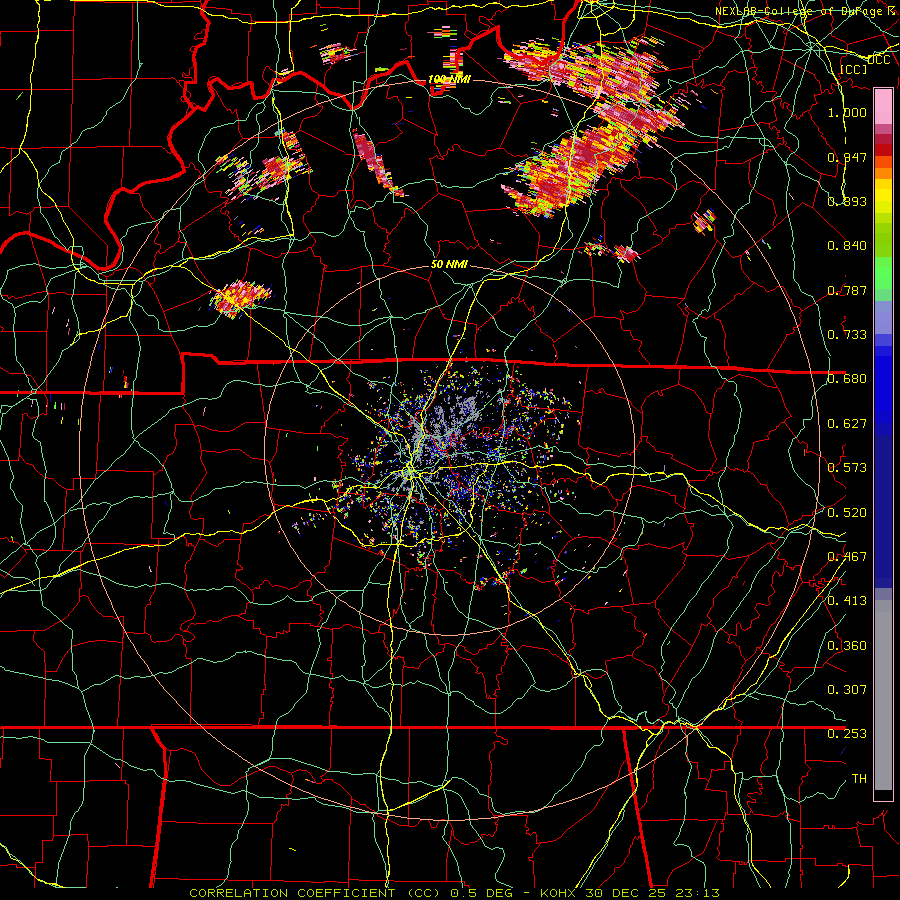Click the 0.360 color scale value
This screenshot has width=900, height=900.
847,646
